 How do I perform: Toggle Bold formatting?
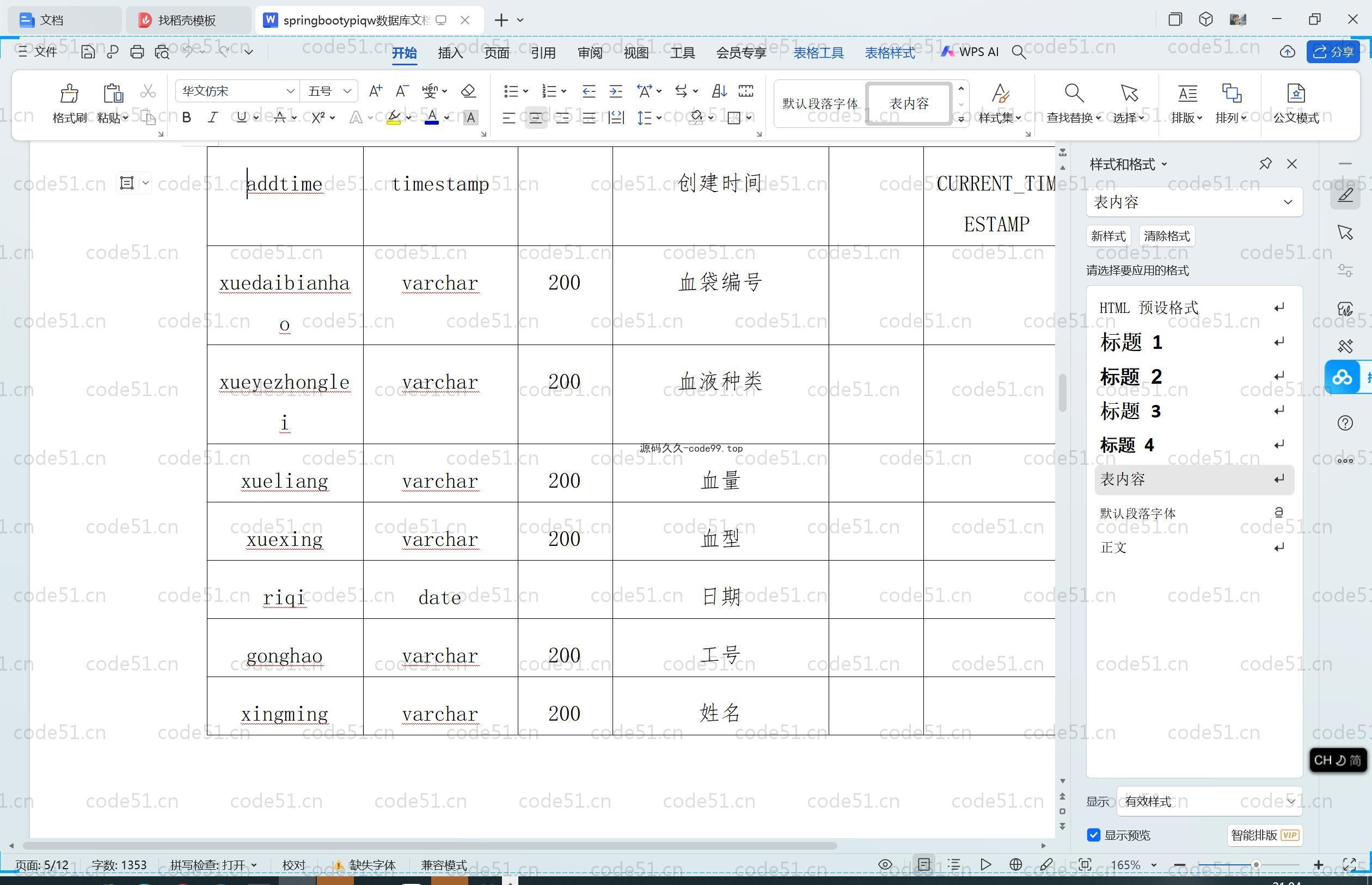pos(186,118)
